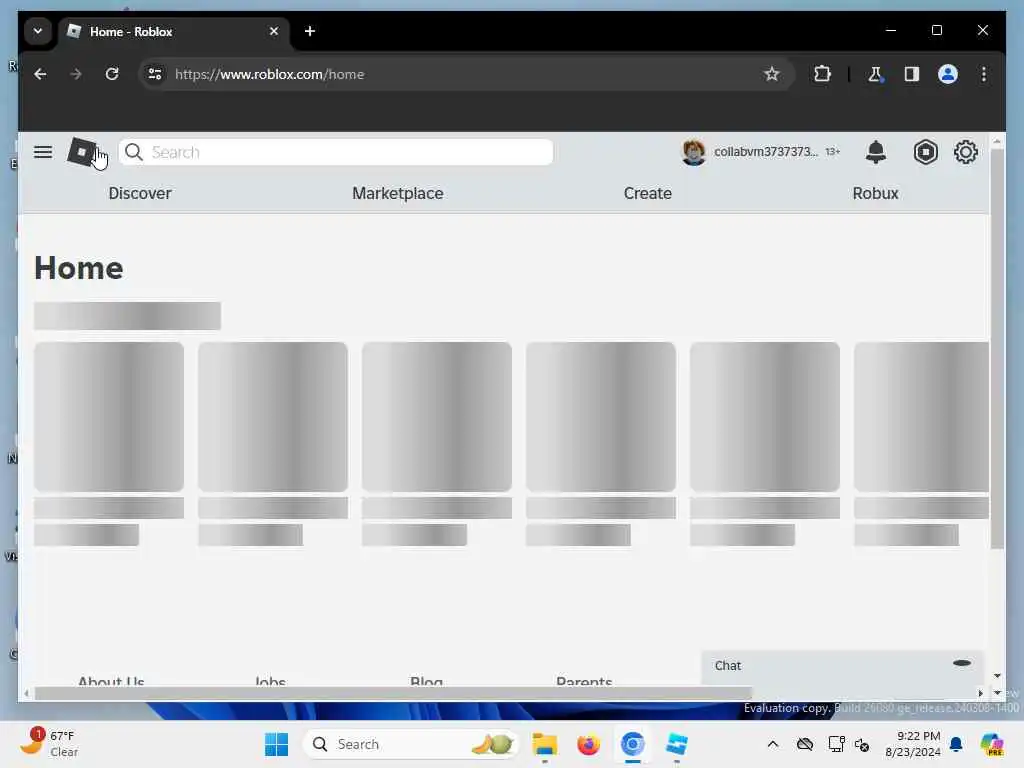Open the Roblox app in taskbar
1024x768 pixels.
point(677,744)
